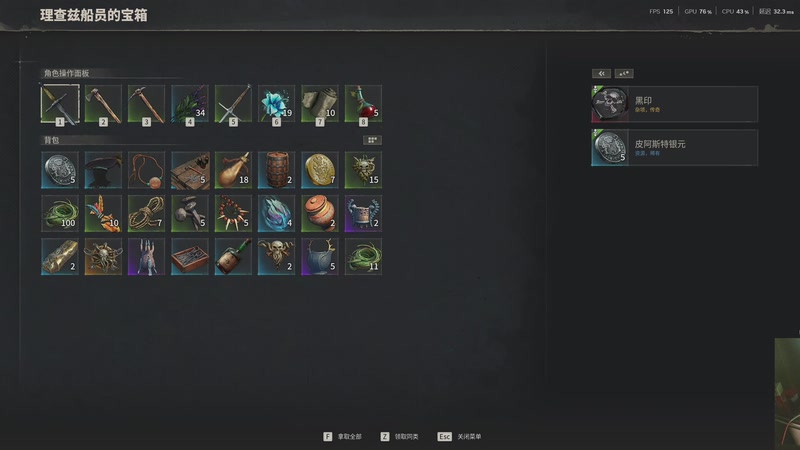The image size is (800, 450).
Task: Click the gold ingot stack of 2
Action: (60, 257)
